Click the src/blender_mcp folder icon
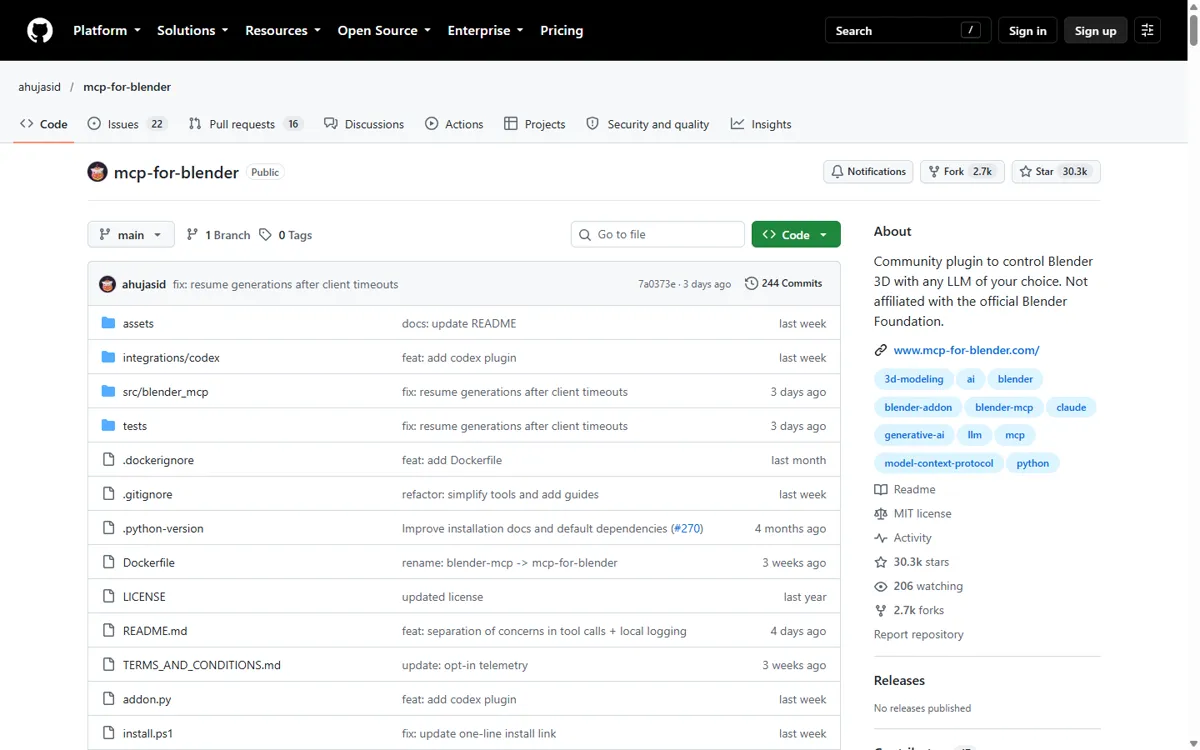Image resolution: width=1200 pixels, height=750 pixels. [x=109, y=391]
